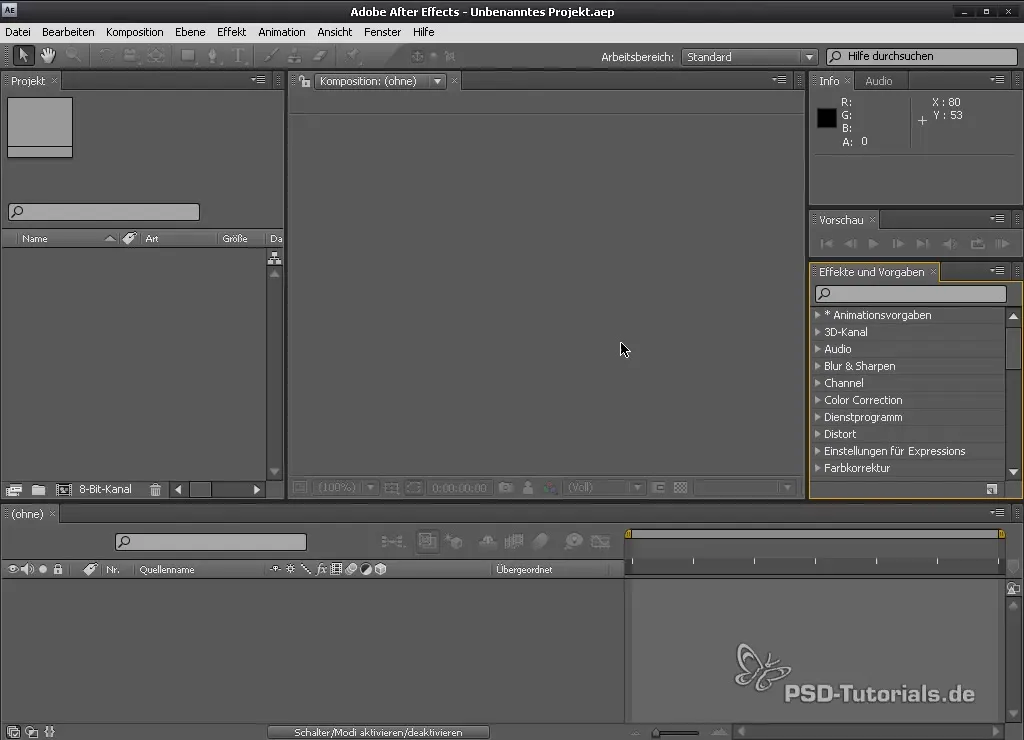Click the composition mini-flowchart icon in timeline
Viewport: 1024px width, 740px height.
(392, 541)
